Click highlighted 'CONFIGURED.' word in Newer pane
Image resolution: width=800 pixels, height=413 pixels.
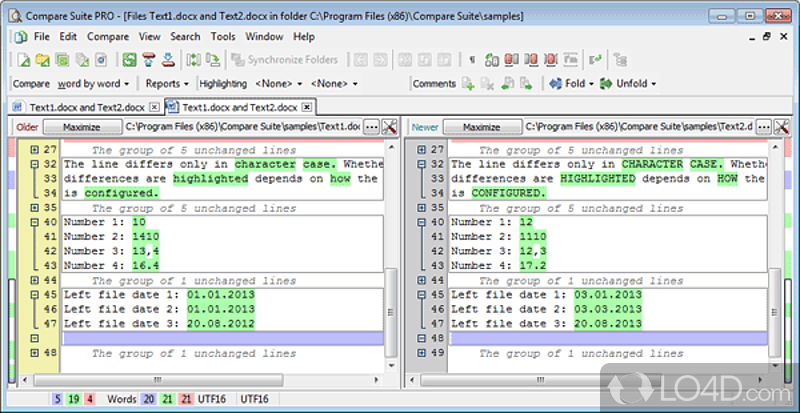point(509,193)
